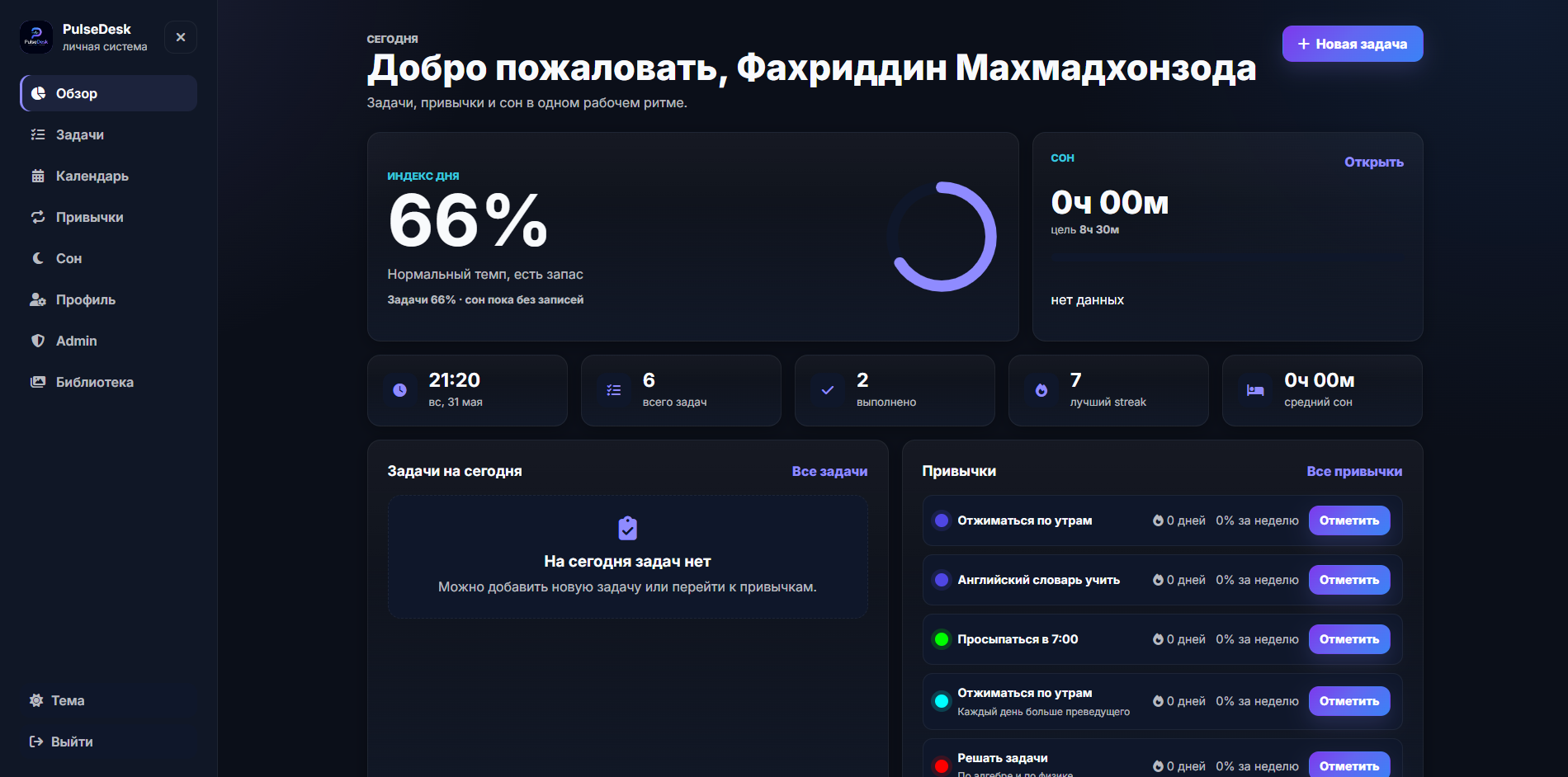Image resolution: width=1568 pixels, height=777 pixels.
Task: Click the Выйти logout arrow icon
Action: 36,742
